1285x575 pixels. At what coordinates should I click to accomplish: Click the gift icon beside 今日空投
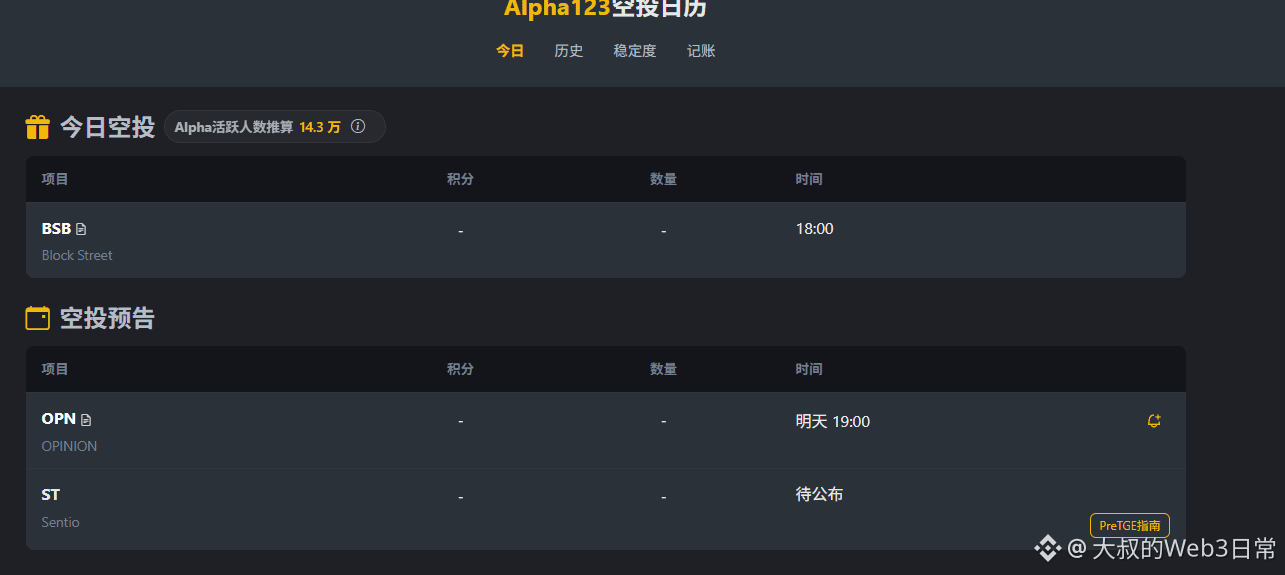[38, 127]
